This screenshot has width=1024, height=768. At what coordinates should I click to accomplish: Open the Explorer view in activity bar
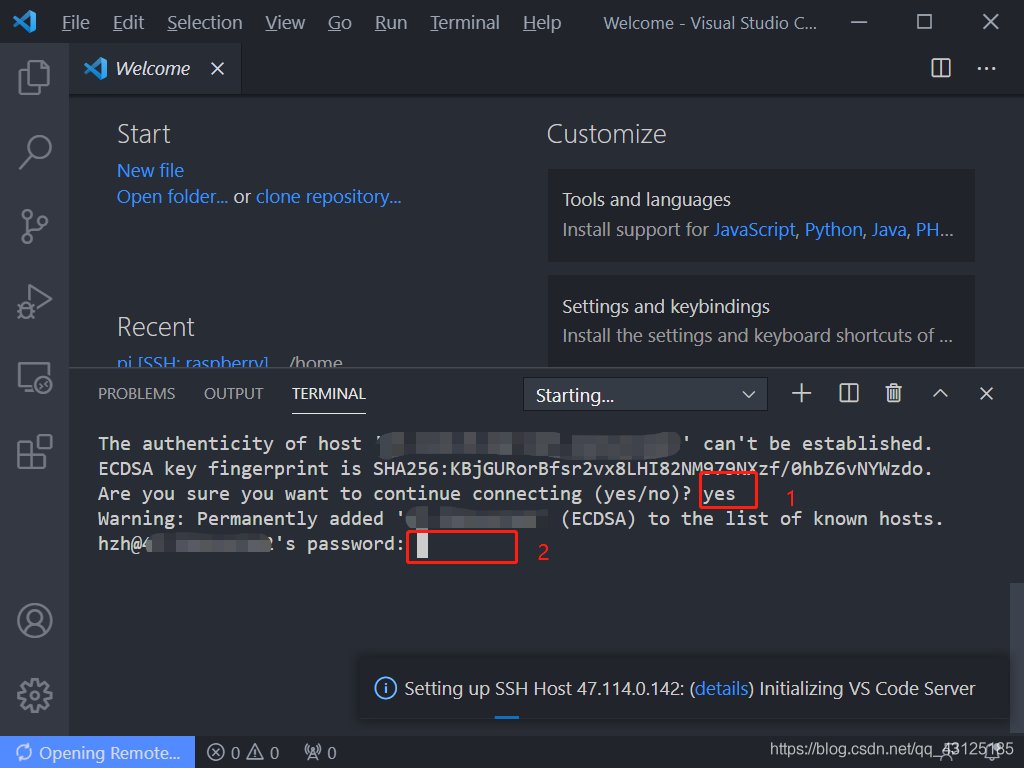pos(34,77)
